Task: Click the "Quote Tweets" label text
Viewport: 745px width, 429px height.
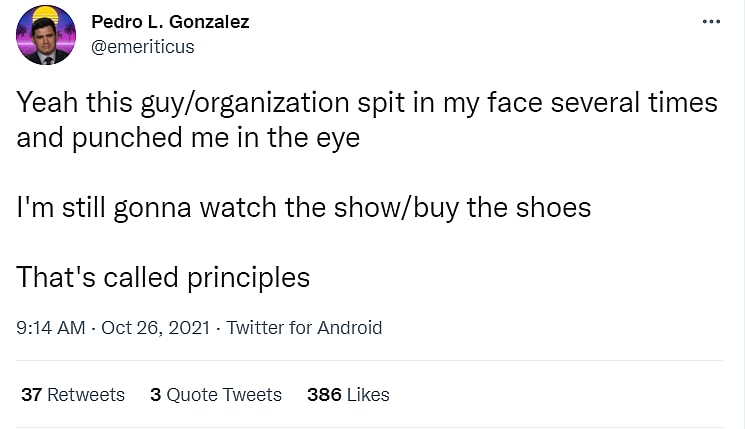Action: pos(224,394)
